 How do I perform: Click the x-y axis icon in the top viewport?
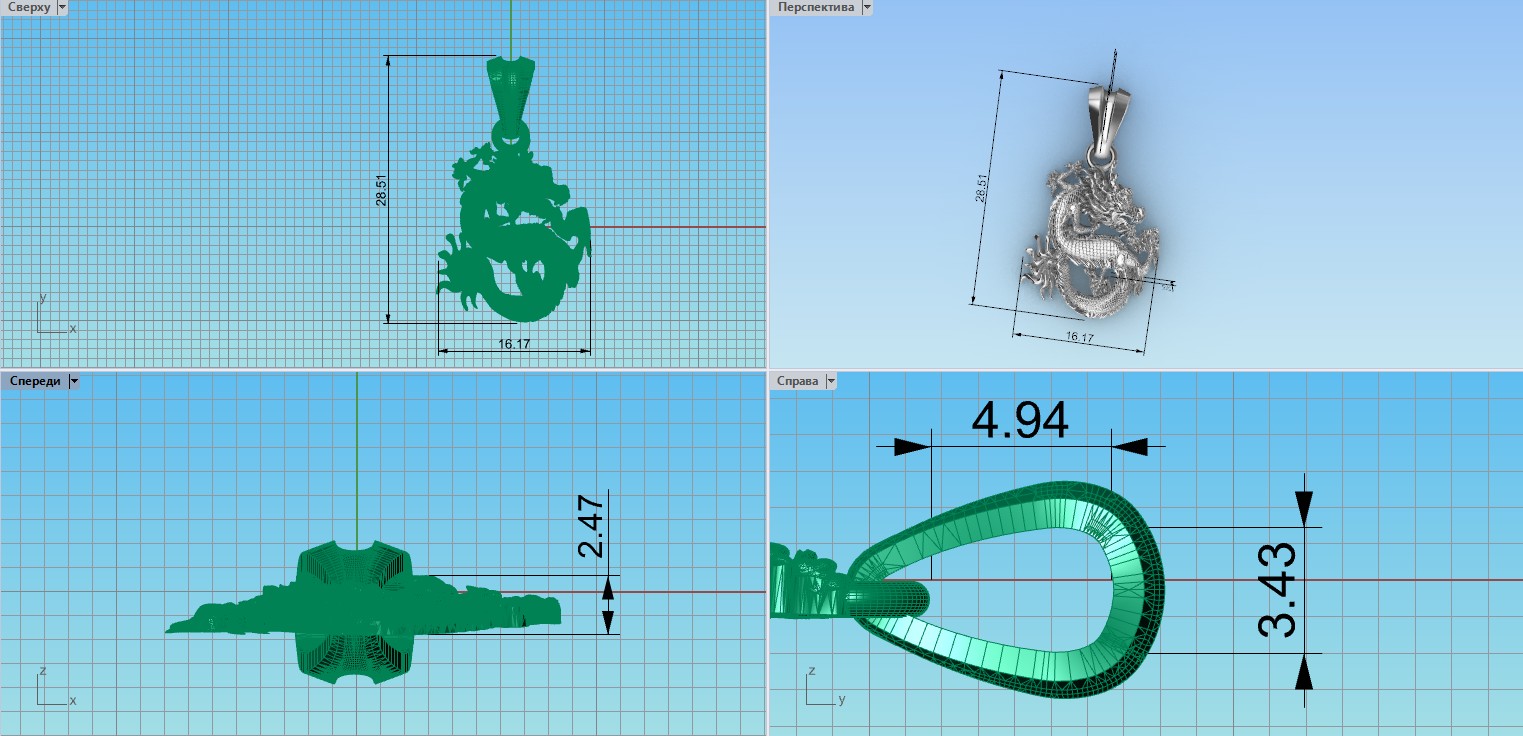point(52,318)
